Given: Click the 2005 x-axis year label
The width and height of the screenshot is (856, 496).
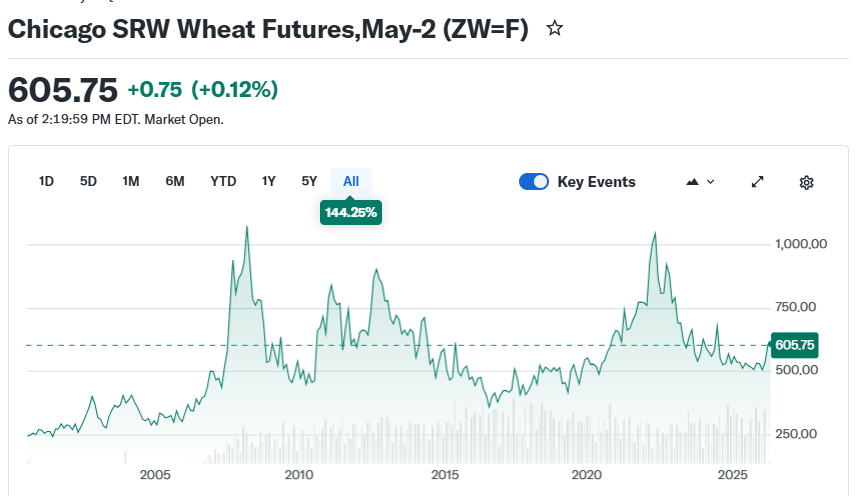Looking at the screenshot, I should coord(155,474).
